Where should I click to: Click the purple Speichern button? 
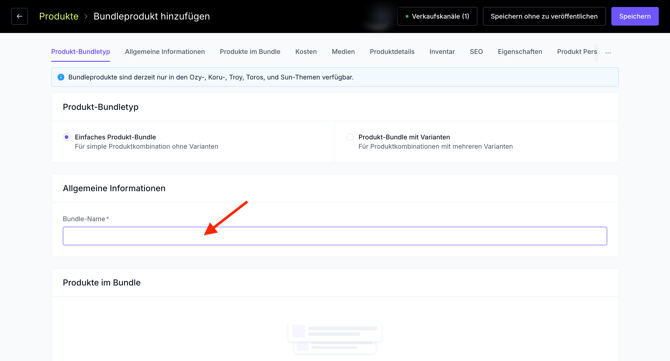[635, 16]
